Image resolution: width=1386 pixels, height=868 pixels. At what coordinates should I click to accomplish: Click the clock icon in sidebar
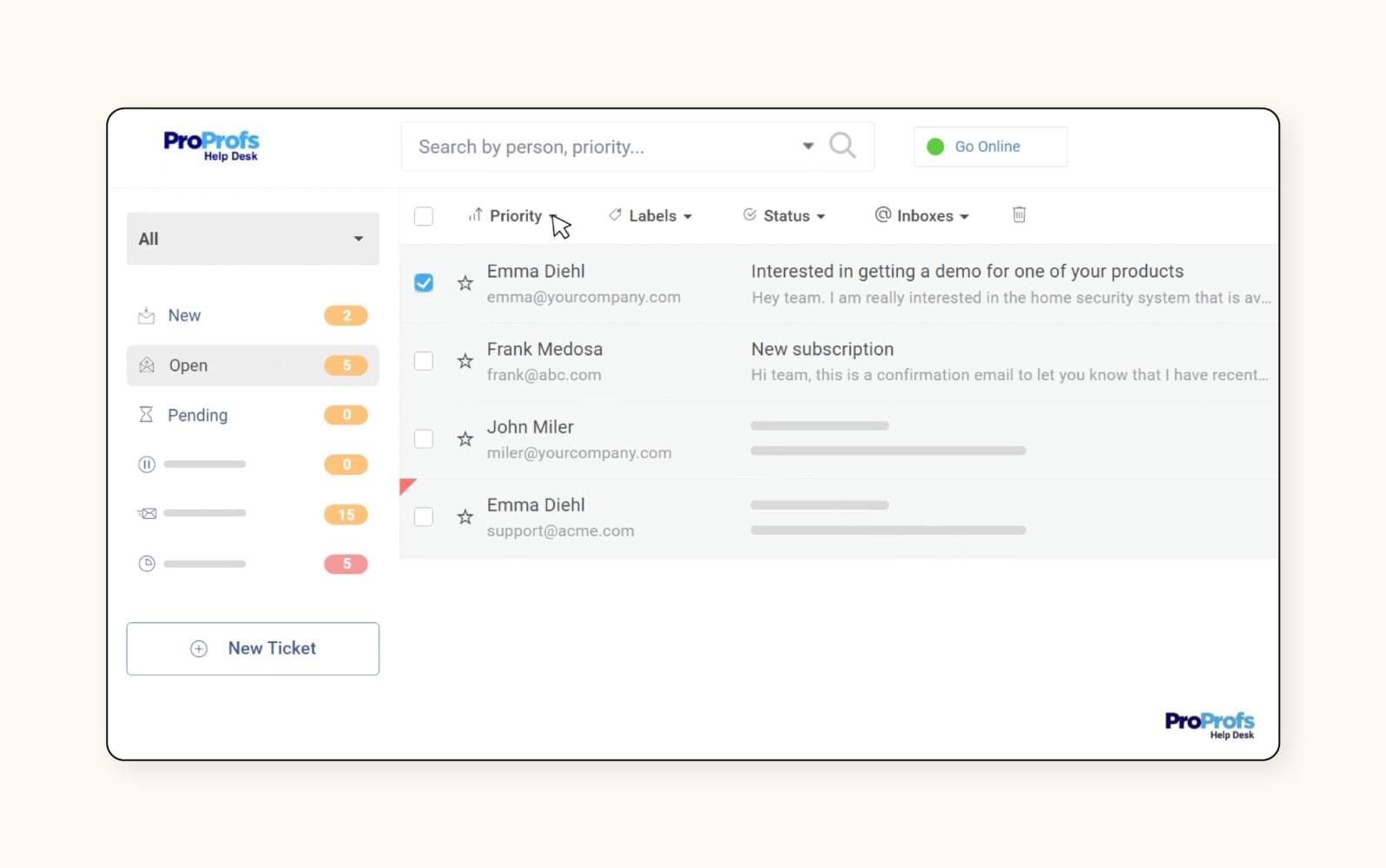[x=147, y=563]
